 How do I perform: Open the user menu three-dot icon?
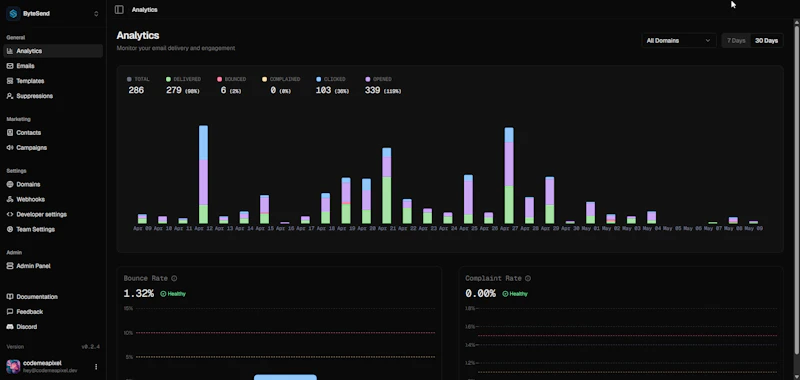pyautogui.click(x=96, y=367)
